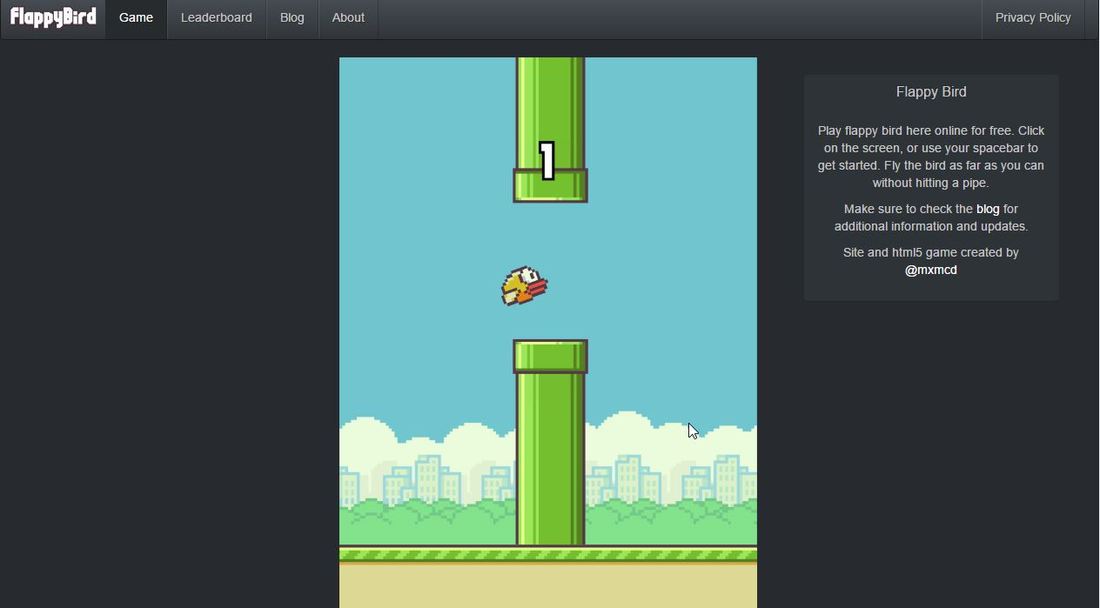
Task: View the Privacy Policy
Action: [1033, 18]
